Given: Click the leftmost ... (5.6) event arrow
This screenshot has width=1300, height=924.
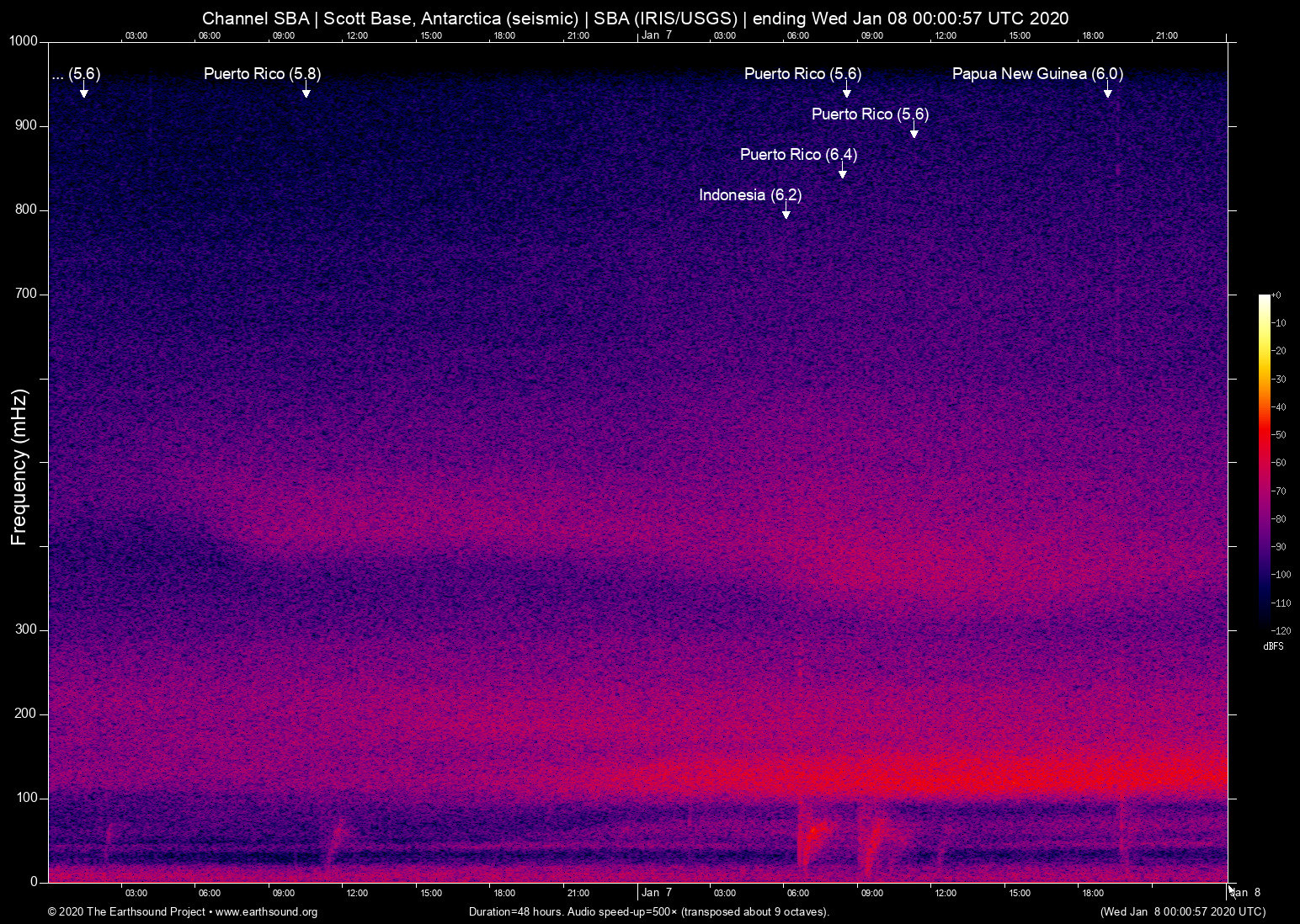Looking at the screenshot, I should click(83, 93).
